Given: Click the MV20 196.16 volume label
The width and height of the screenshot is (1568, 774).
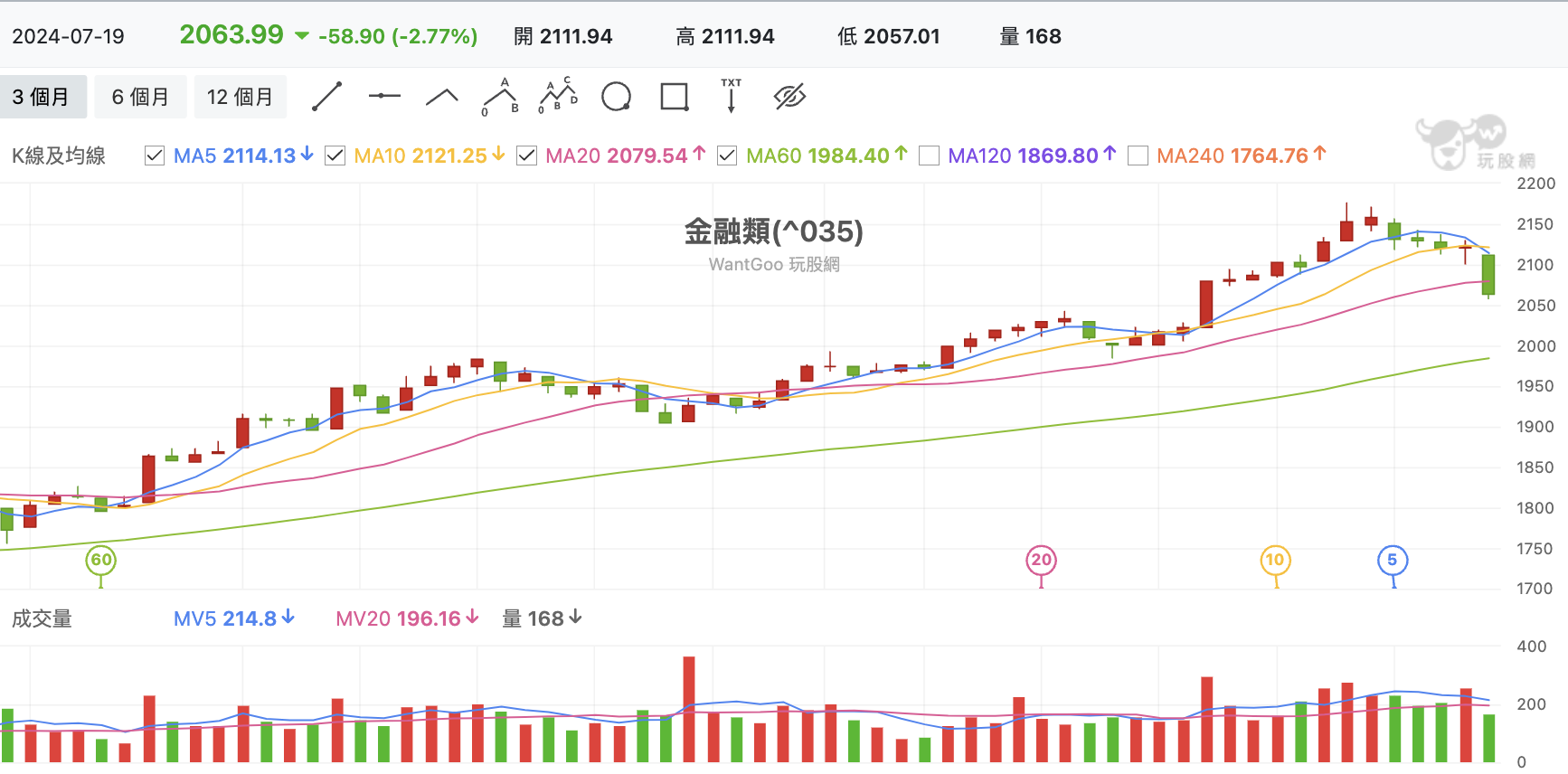Looking at the screenshot, I should point(407,618).
